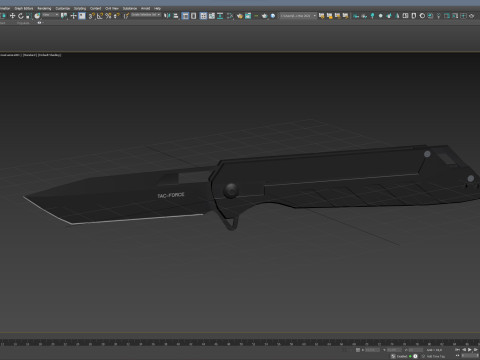Open the Material Editor
This screenshot has height=360, width=480.
230,16
